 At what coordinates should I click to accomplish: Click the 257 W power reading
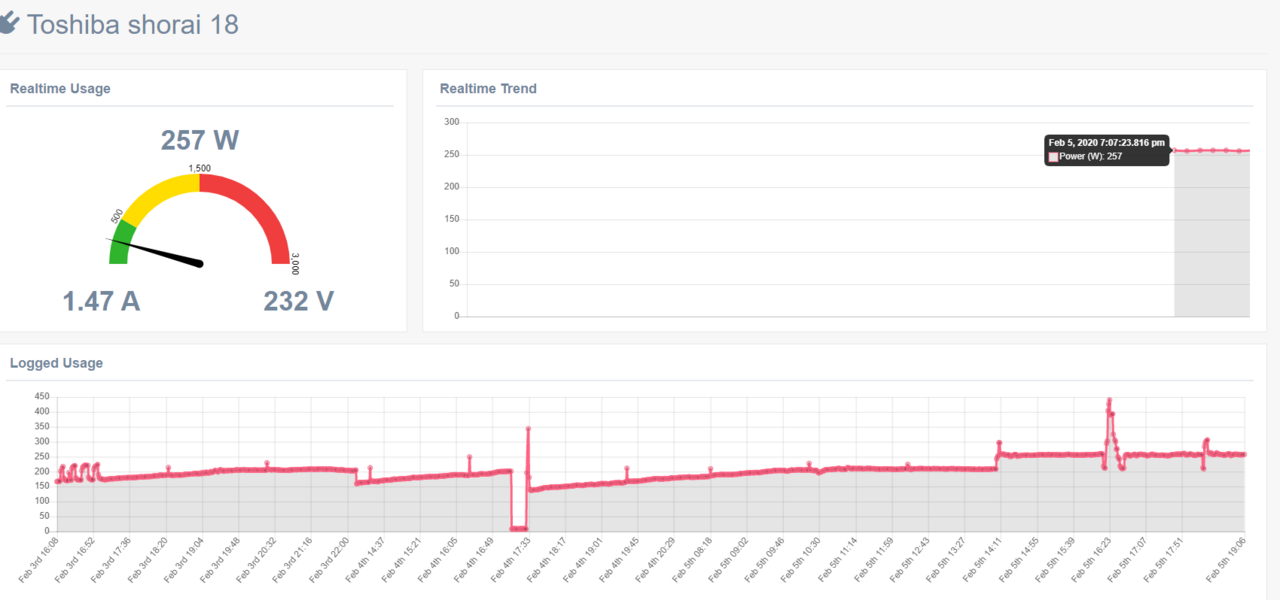(x=200, y=140)
